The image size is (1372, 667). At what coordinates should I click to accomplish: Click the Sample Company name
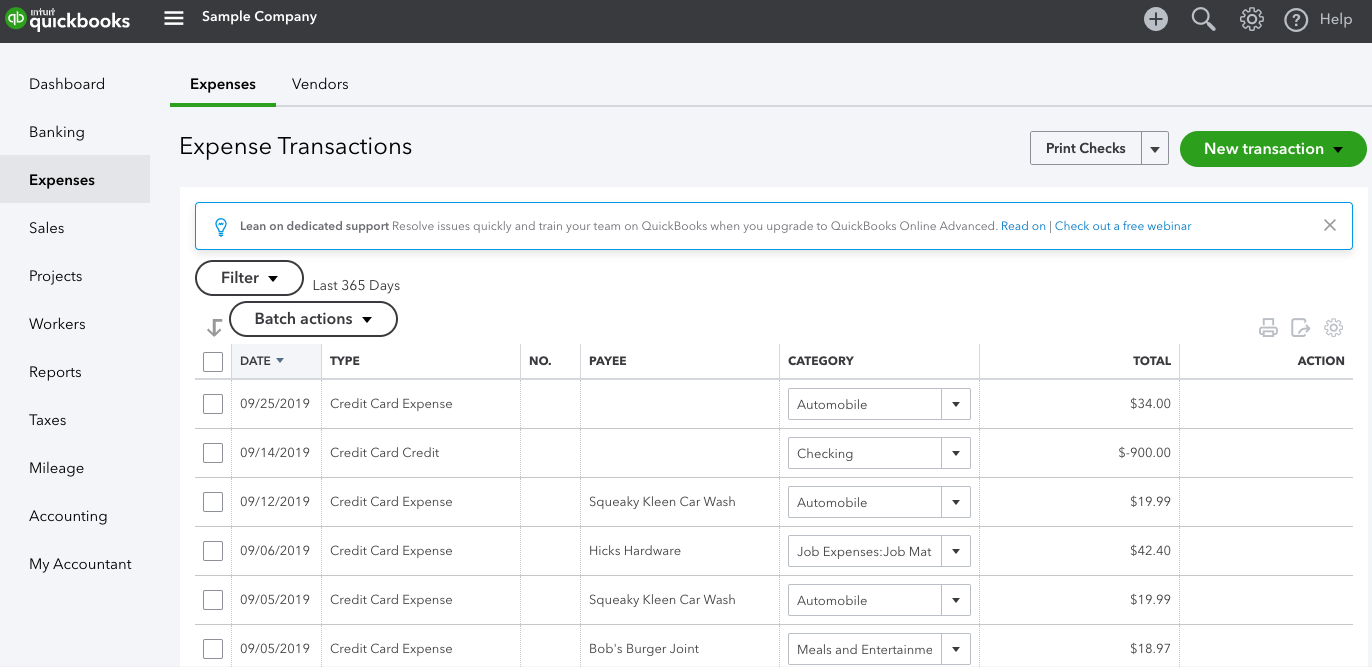(259, 17)
